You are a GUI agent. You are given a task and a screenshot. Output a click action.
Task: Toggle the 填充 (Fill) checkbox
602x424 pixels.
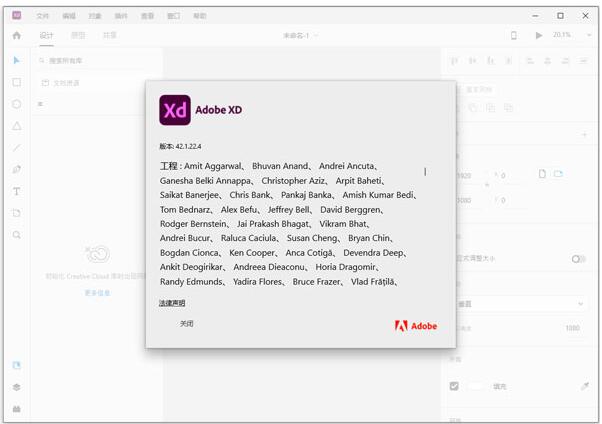tap(454, 386)
